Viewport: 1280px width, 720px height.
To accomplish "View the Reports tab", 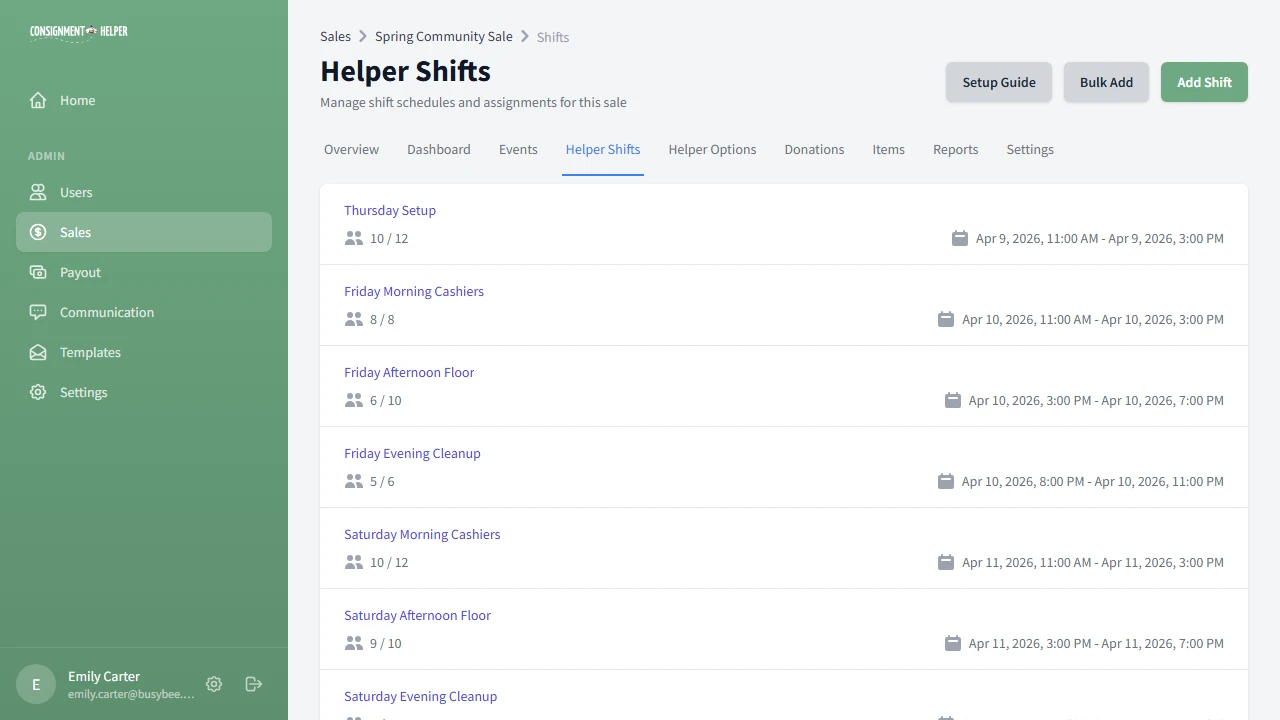I will (955, 149).
